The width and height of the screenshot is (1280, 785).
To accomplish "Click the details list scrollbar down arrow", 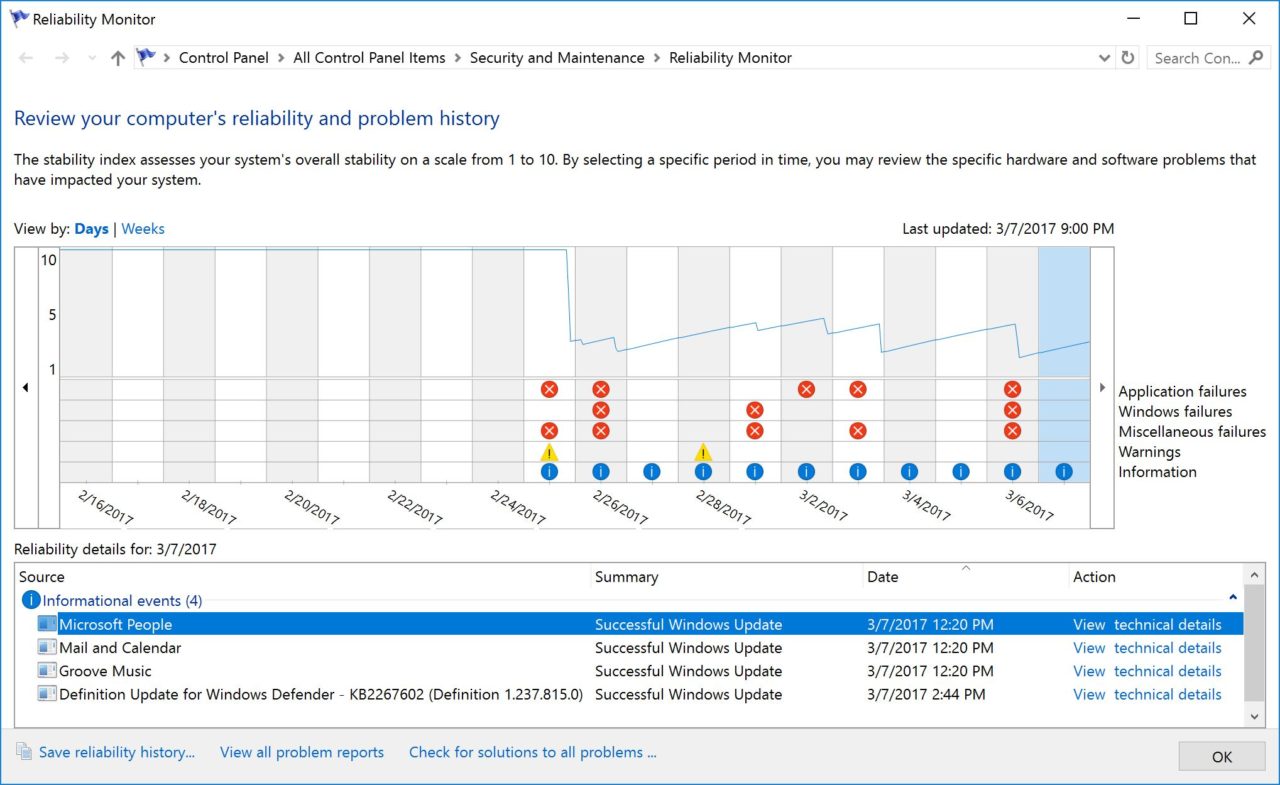I will click(x=1255, y=717).
